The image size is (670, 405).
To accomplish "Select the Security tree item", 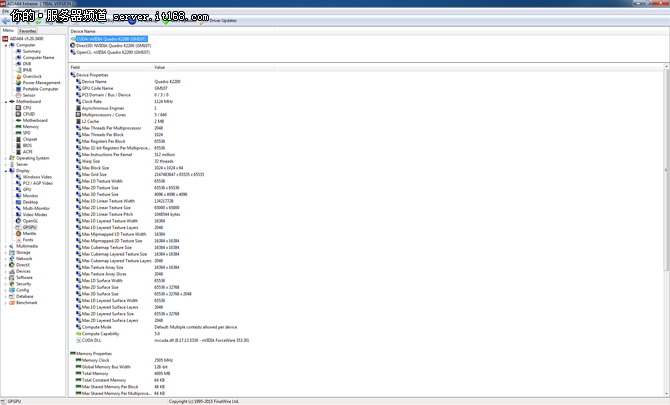I will 24,284.
